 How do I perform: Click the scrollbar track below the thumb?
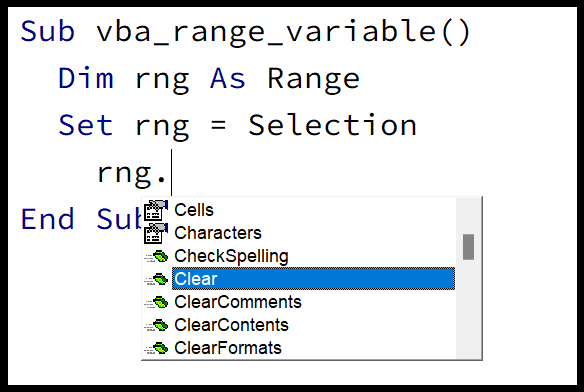[x=469, y=309]
